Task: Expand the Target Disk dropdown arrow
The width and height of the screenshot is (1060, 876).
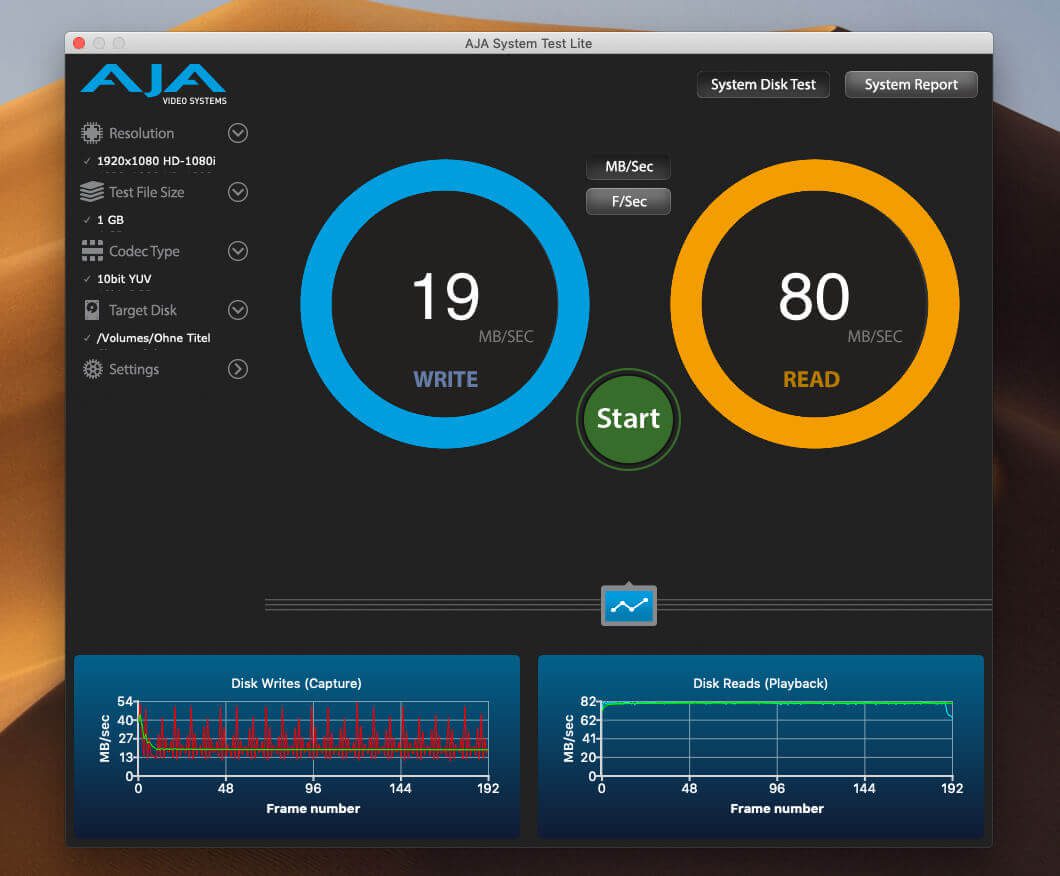Action: 238,310
